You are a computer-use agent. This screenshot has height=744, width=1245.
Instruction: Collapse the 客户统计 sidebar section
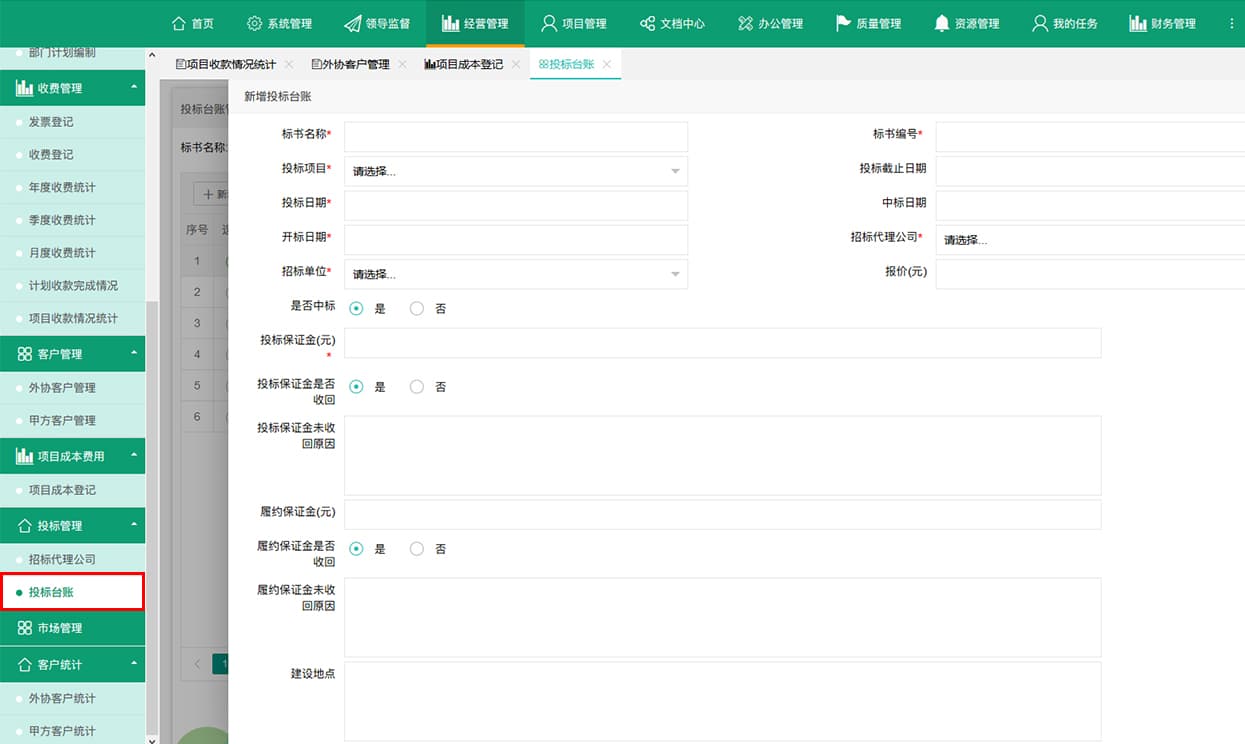tap(134, 665)
